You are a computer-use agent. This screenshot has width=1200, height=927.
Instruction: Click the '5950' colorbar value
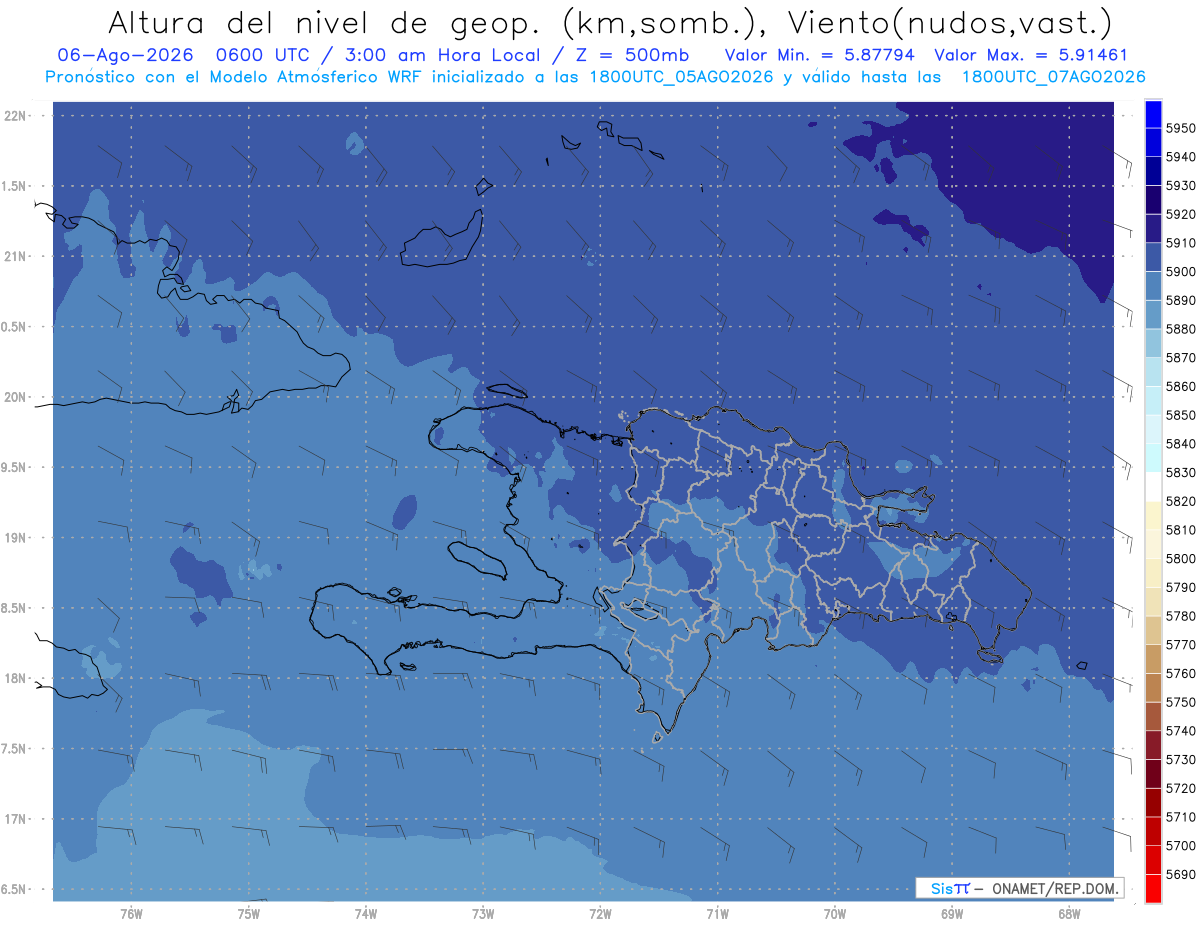pyautogui.click(x=1180, y=128)
